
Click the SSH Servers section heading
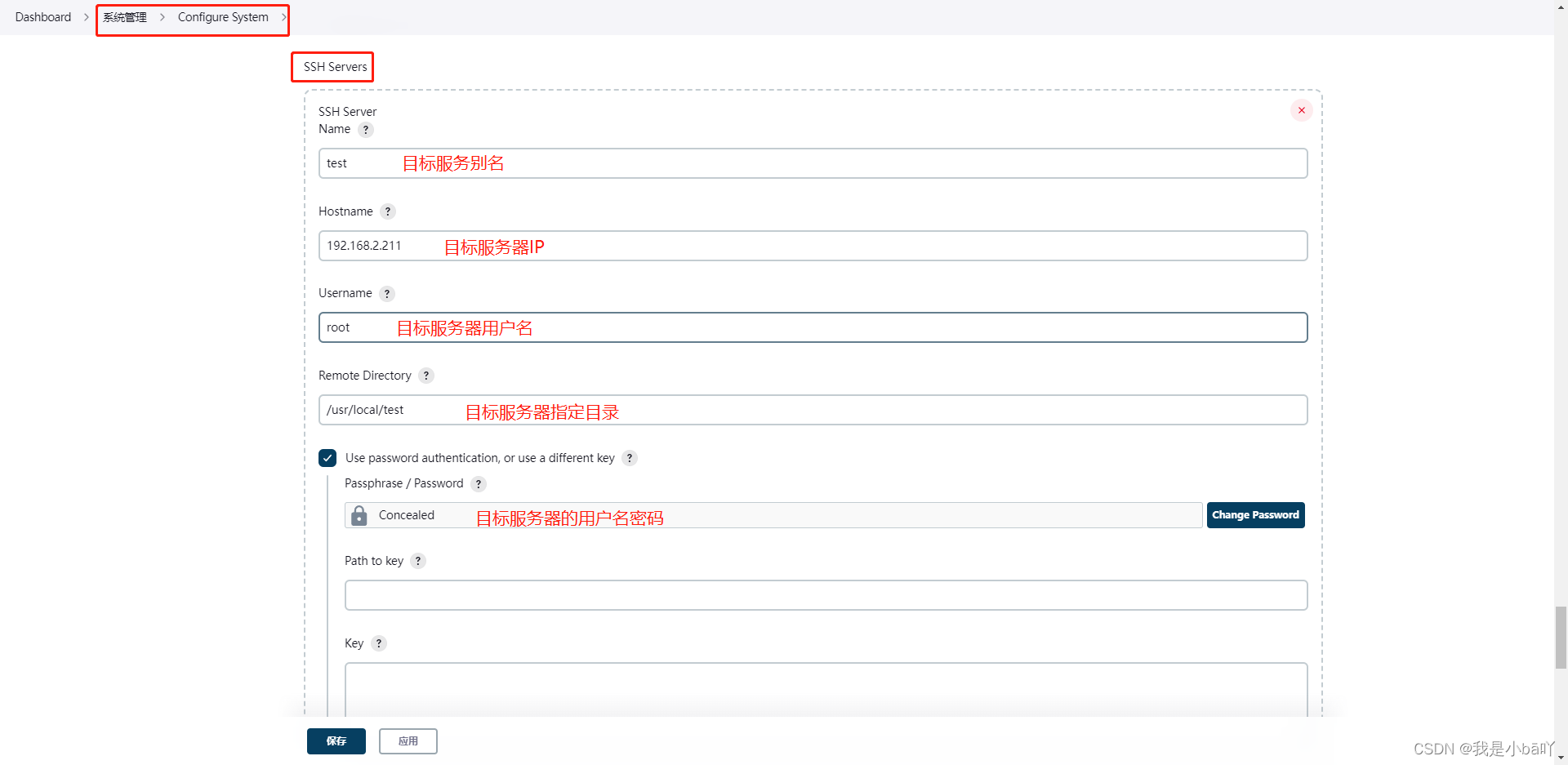335,67
